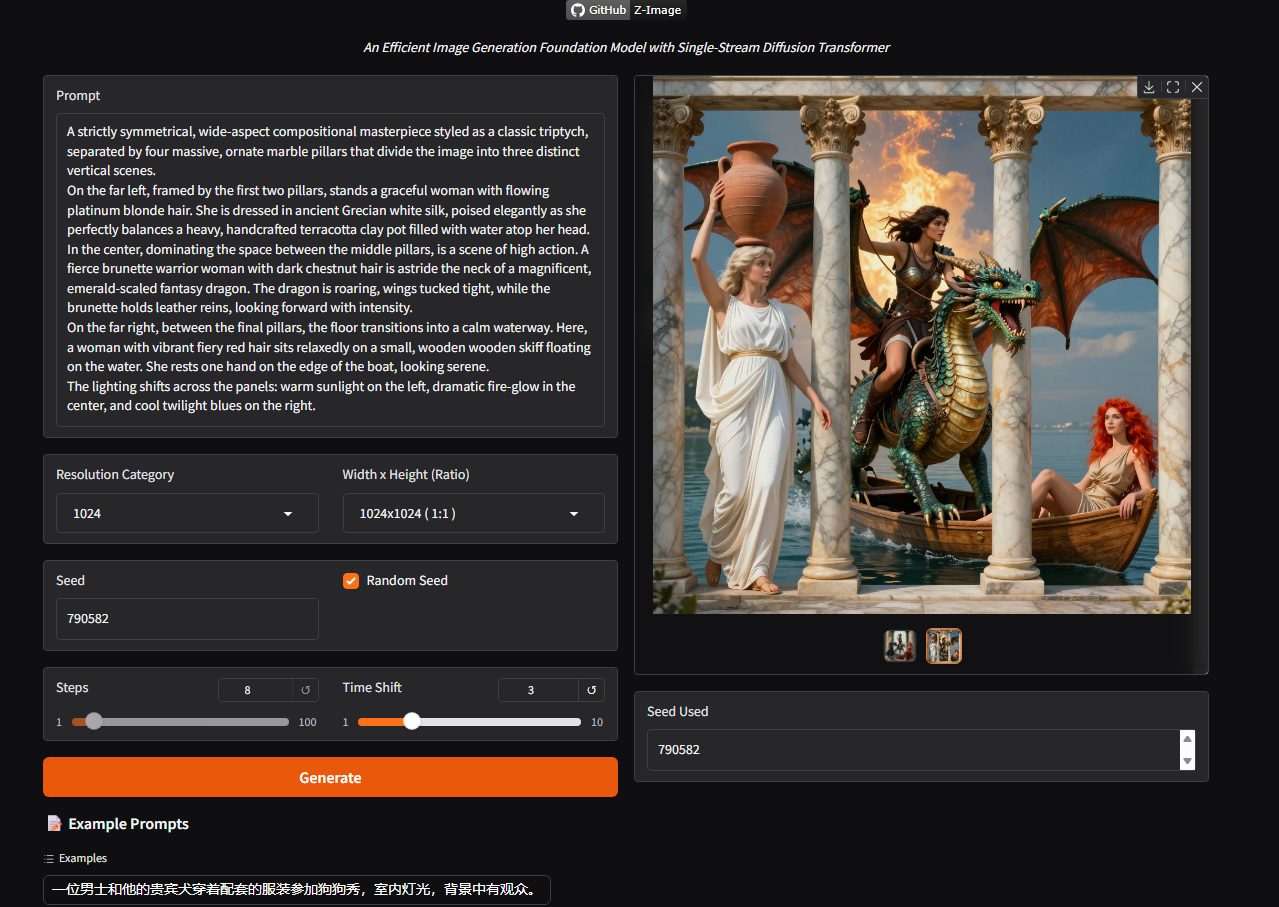
Task: Reset the Time Shift value
Action: (x=591, y=690)
